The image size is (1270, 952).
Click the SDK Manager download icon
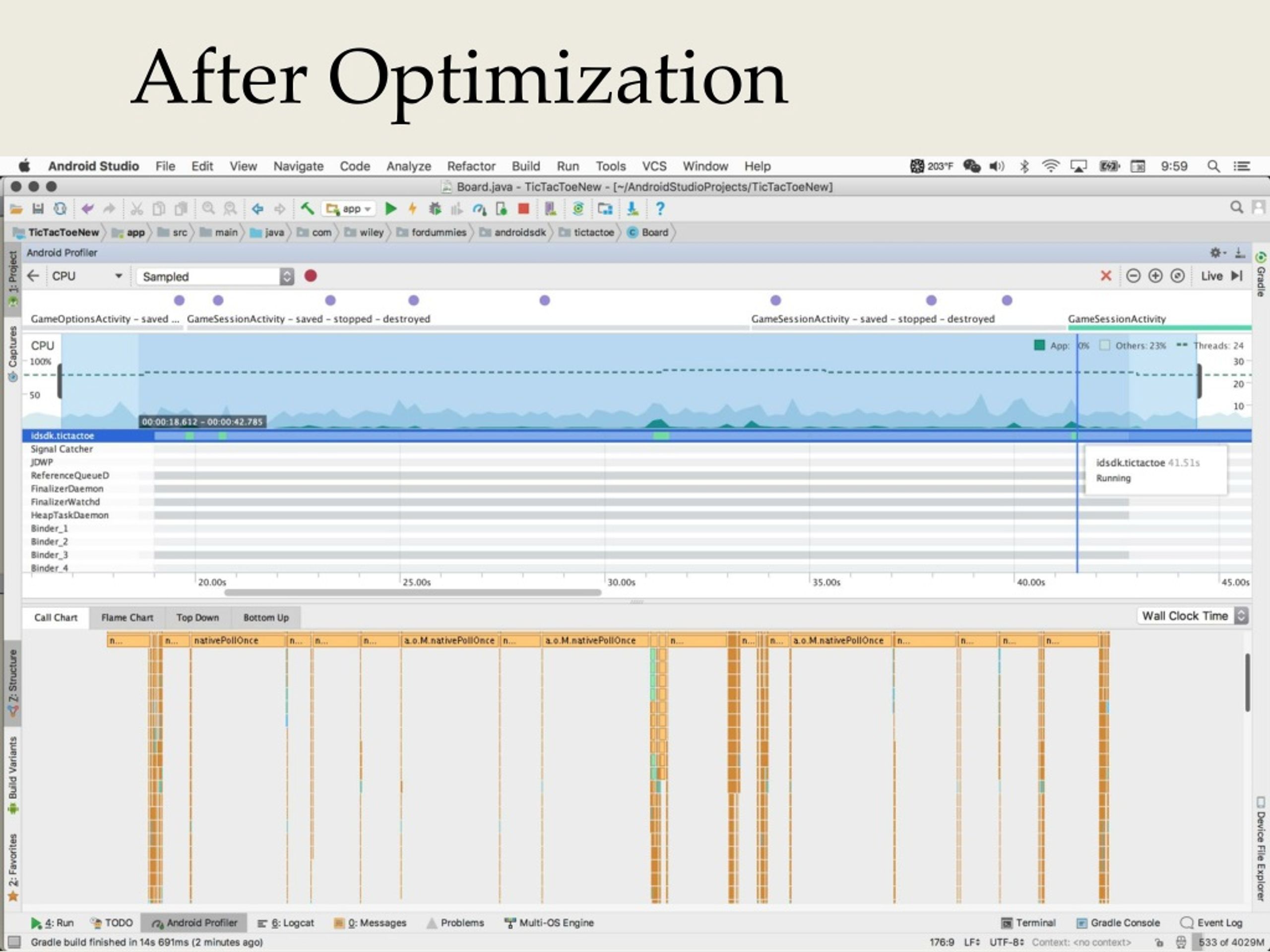(633, 209)
